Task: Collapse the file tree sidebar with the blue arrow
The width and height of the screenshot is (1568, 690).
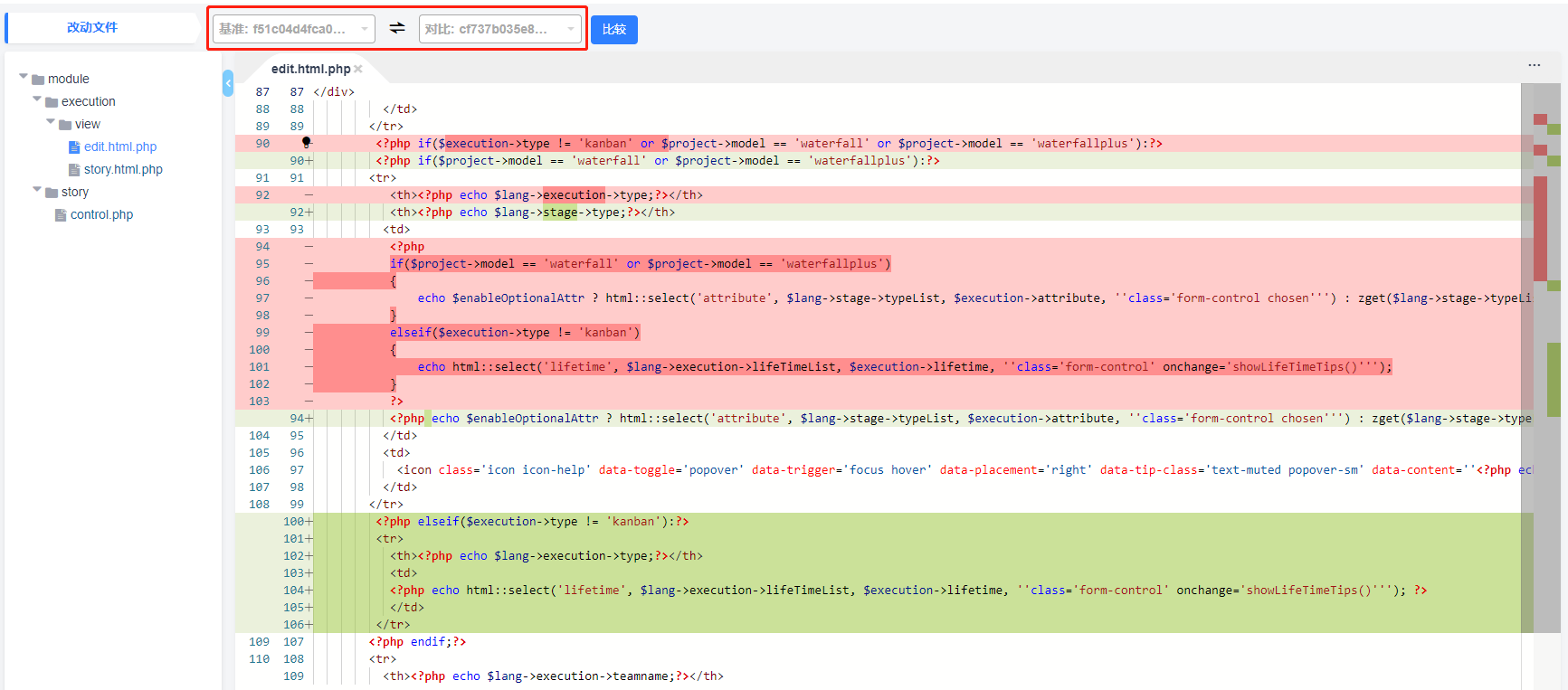Action: [x=228, y=83]
